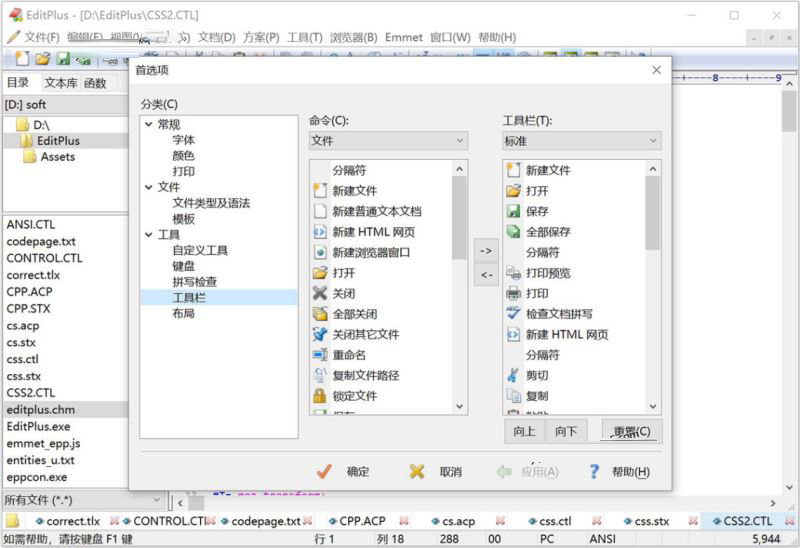
Task: Collapse the 工具 tree category
Action: tap(148, 235)
